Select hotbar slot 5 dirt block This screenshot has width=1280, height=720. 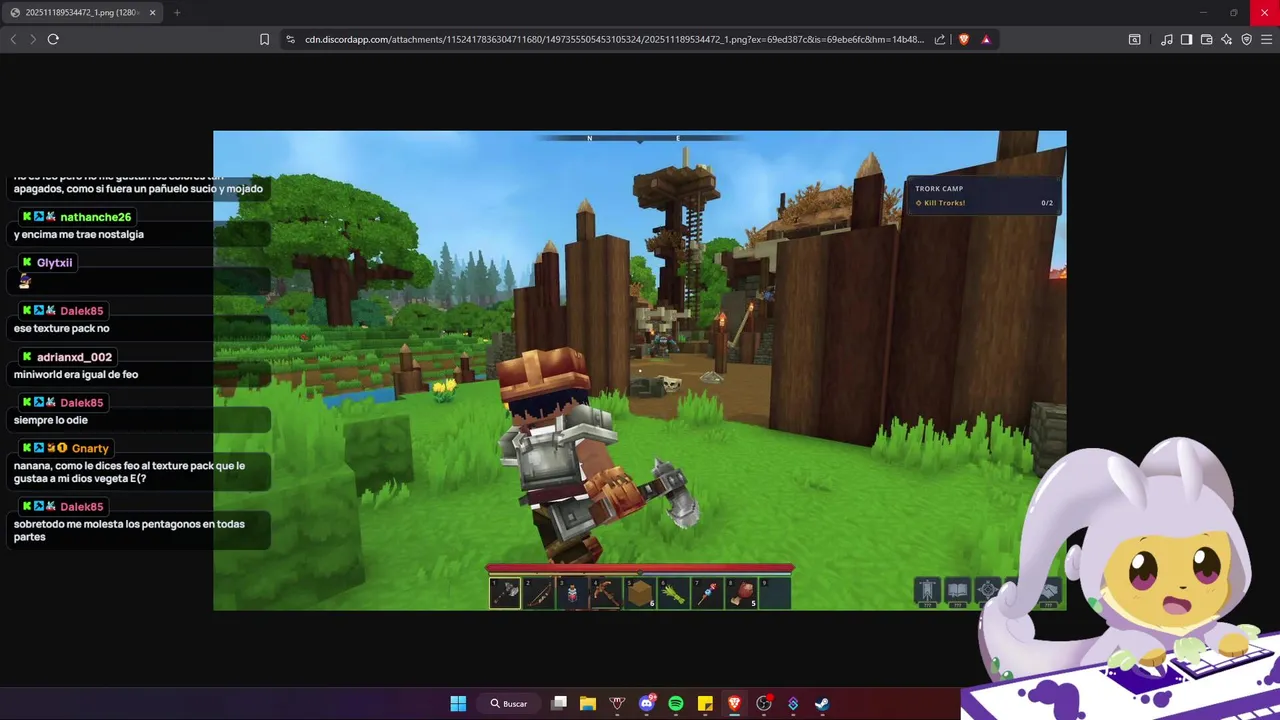640,593
